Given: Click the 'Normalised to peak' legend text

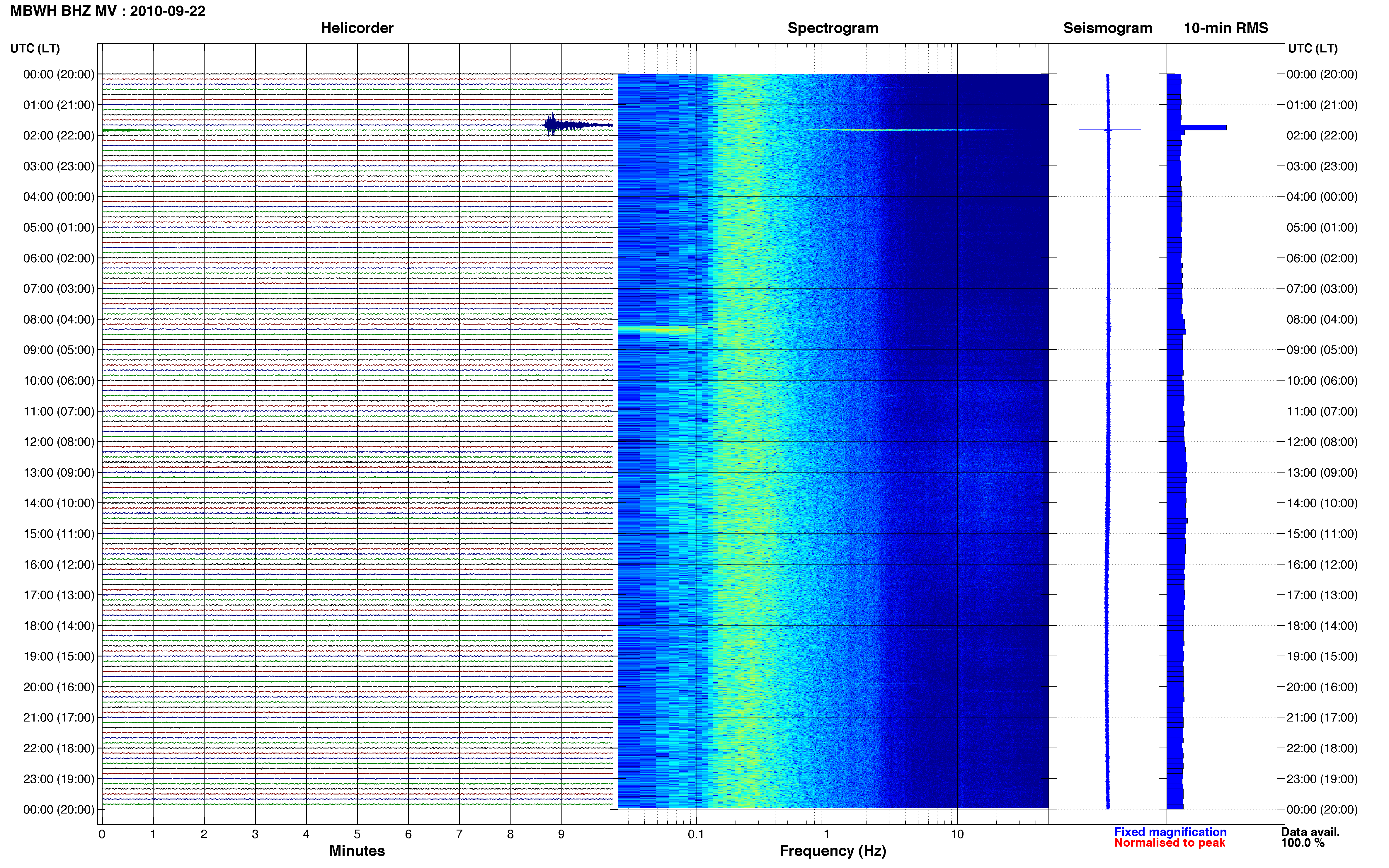Looking at the screenshot, I should (x=1170, y=843).
